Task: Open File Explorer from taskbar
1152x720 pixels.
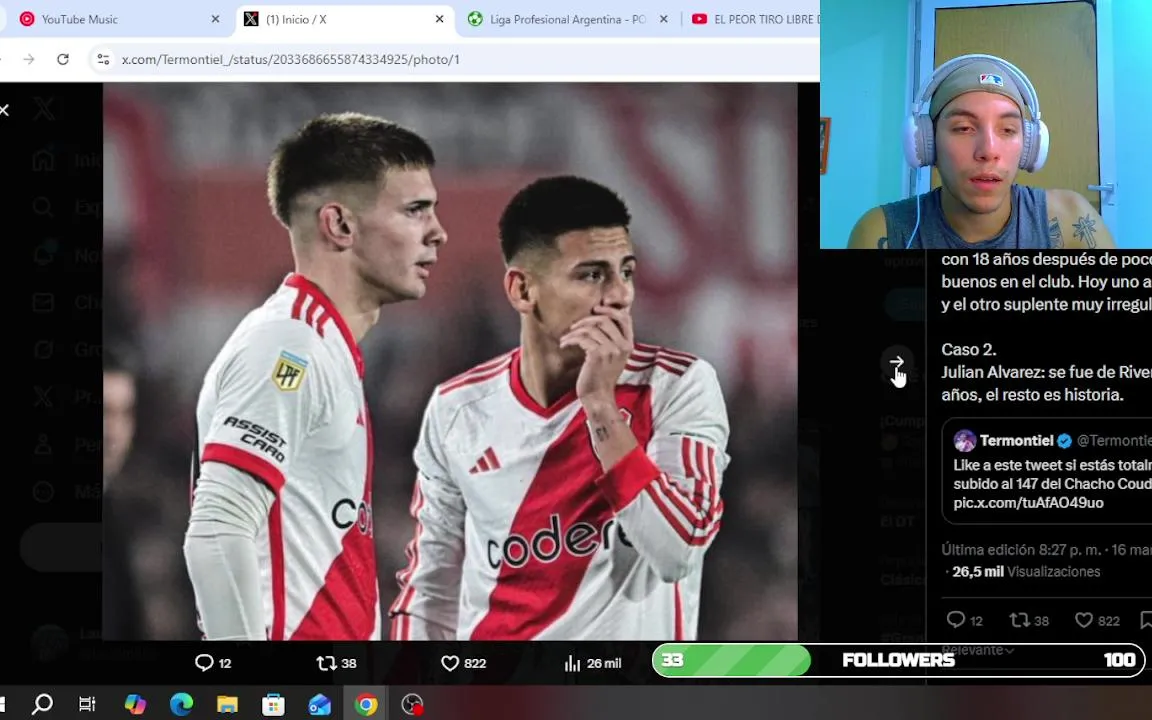Action: click(227, 704)
